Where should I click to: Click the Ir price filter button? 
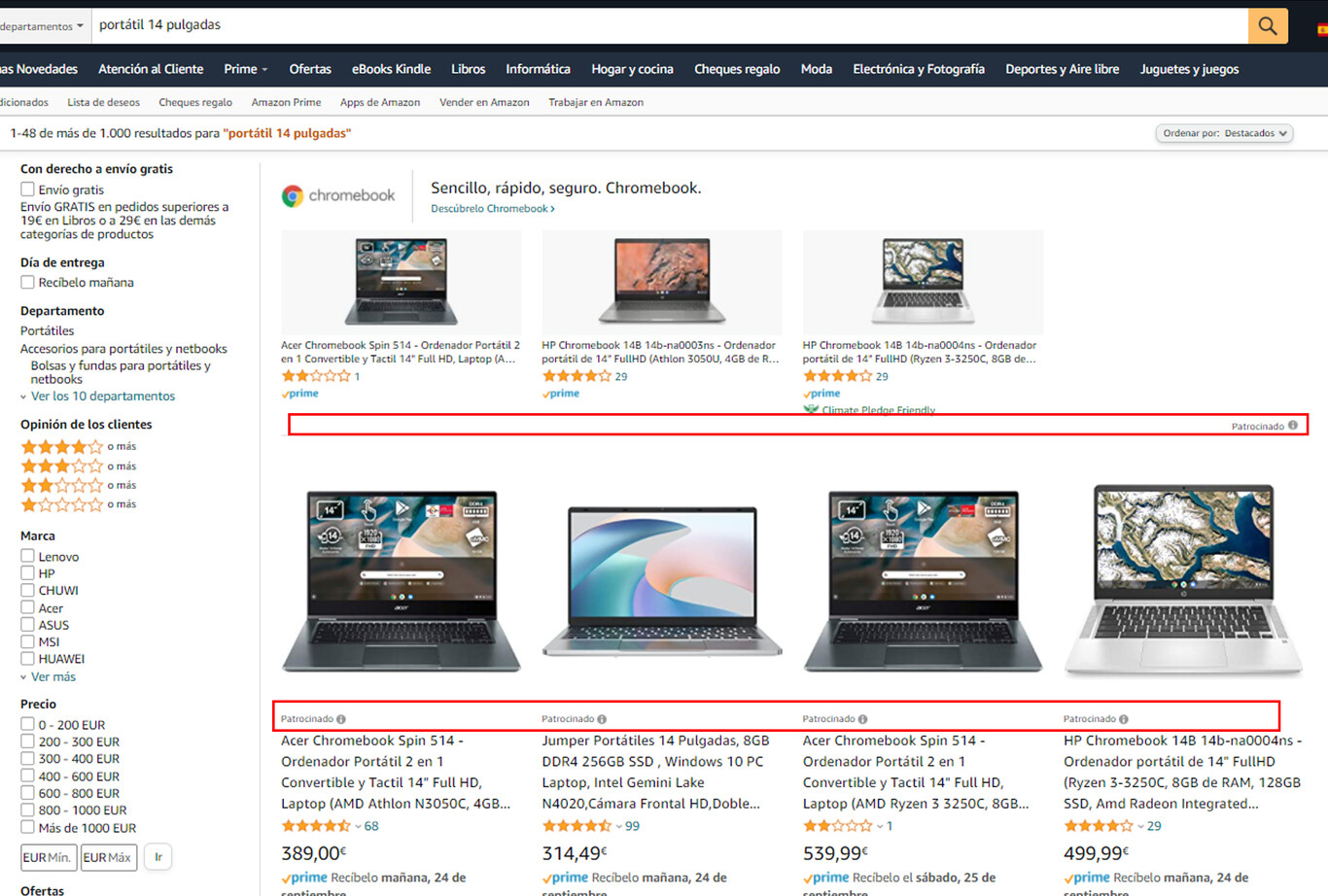(158, 857)
